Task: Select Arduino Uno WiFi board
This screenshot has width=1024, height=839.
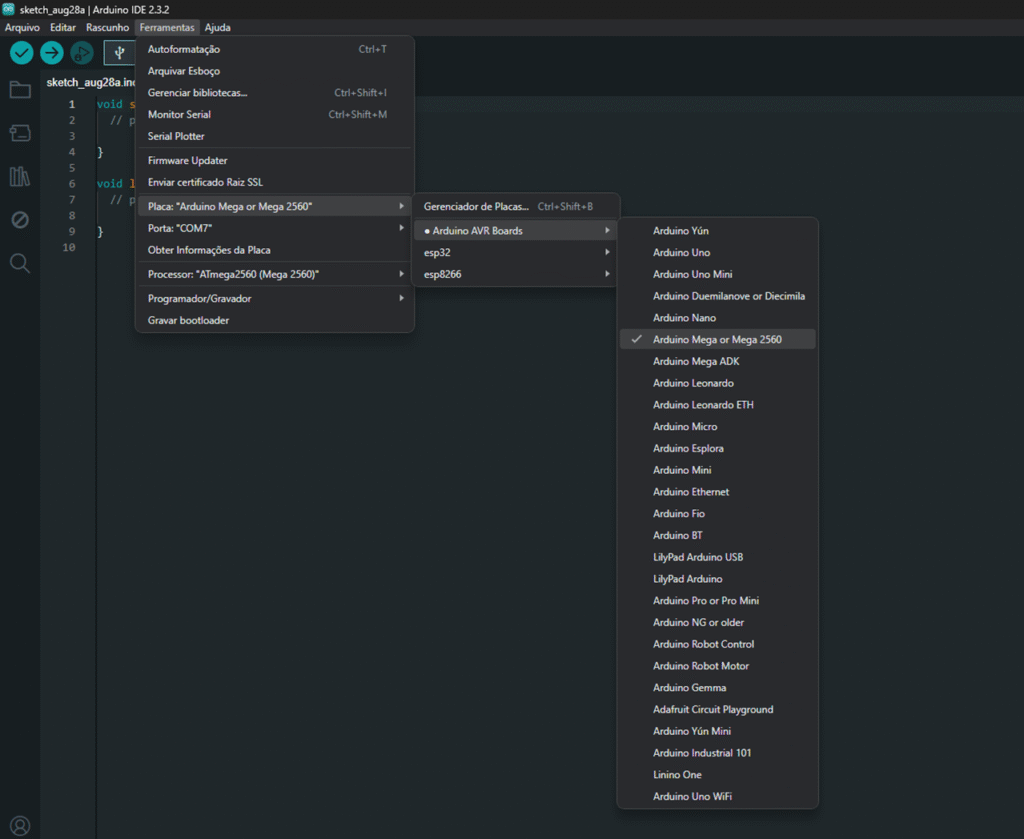Action: click(718, 797)
